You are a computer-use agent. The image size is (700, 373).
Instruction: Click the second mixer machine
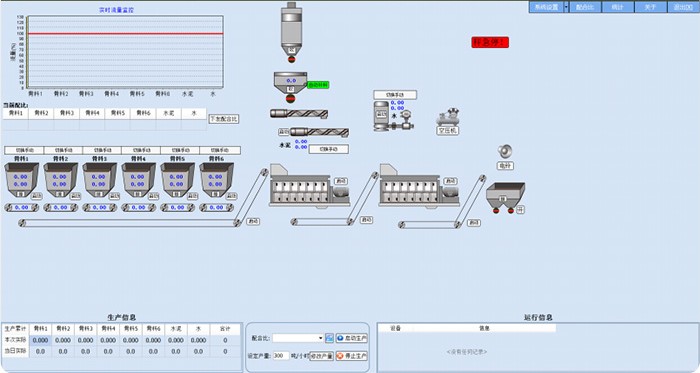(419, 186)
